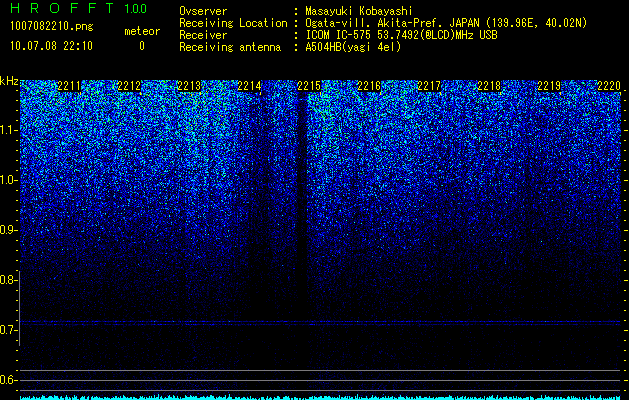Click the 1.0 frequency axis label
The width and height of the screenshot is (629, 400).
tap(8, 180)
